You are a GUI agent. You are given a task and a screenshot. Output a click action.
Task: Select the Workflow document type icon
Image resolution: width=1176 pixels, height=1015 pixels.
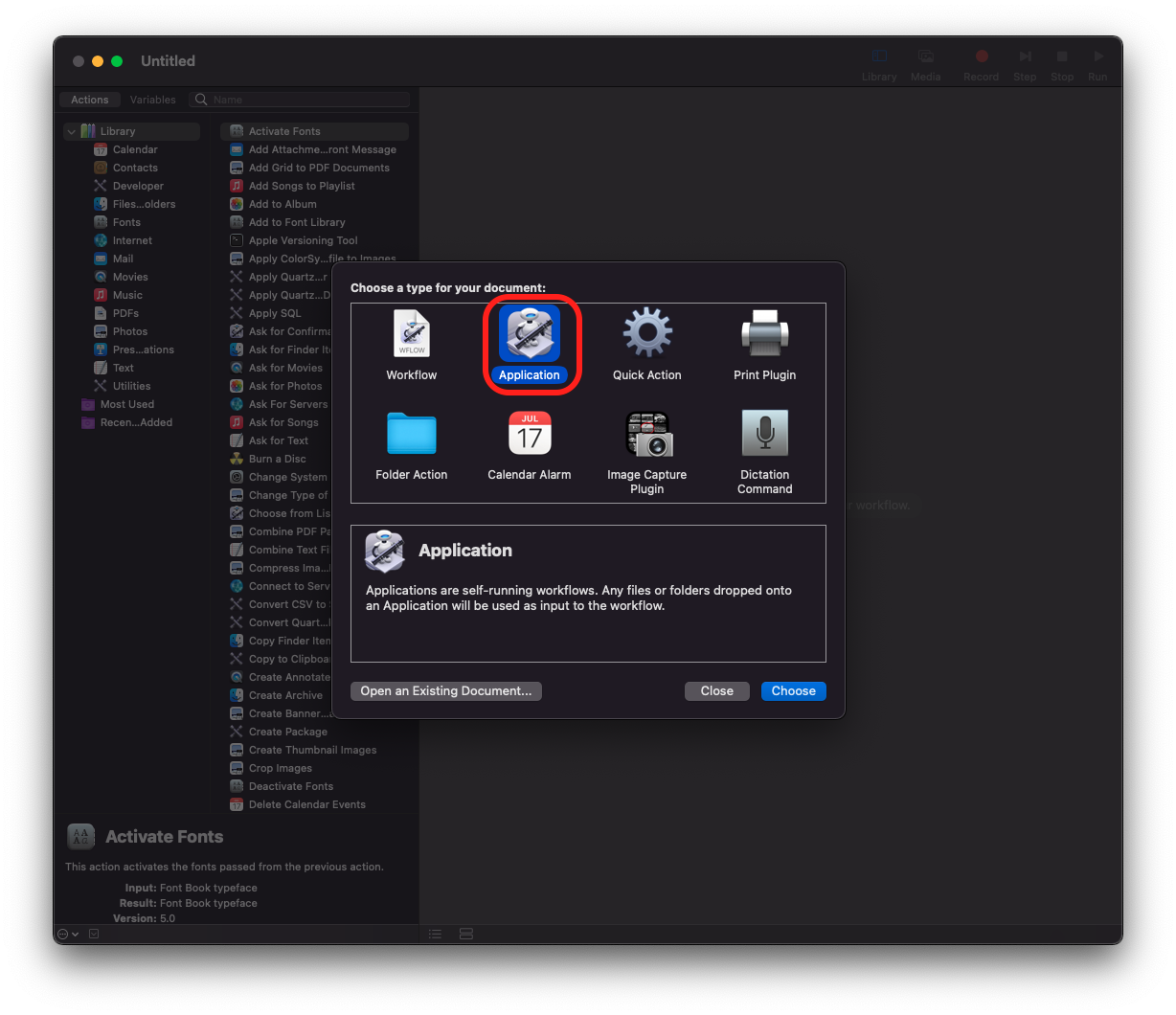coord(412,333)
